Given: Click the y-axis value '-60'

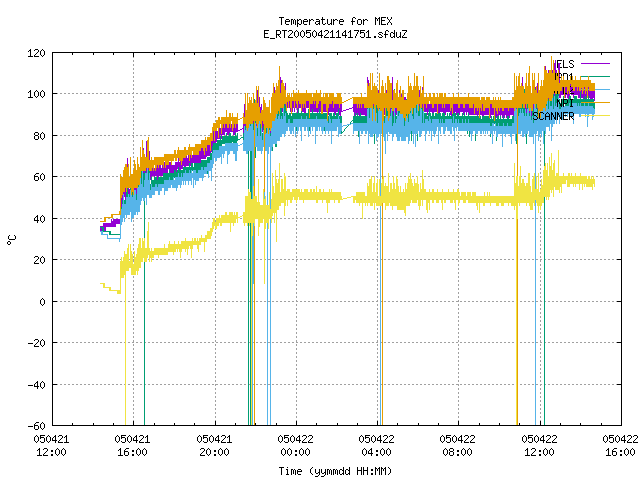Looking at the screenshot, I should [36, 426].
